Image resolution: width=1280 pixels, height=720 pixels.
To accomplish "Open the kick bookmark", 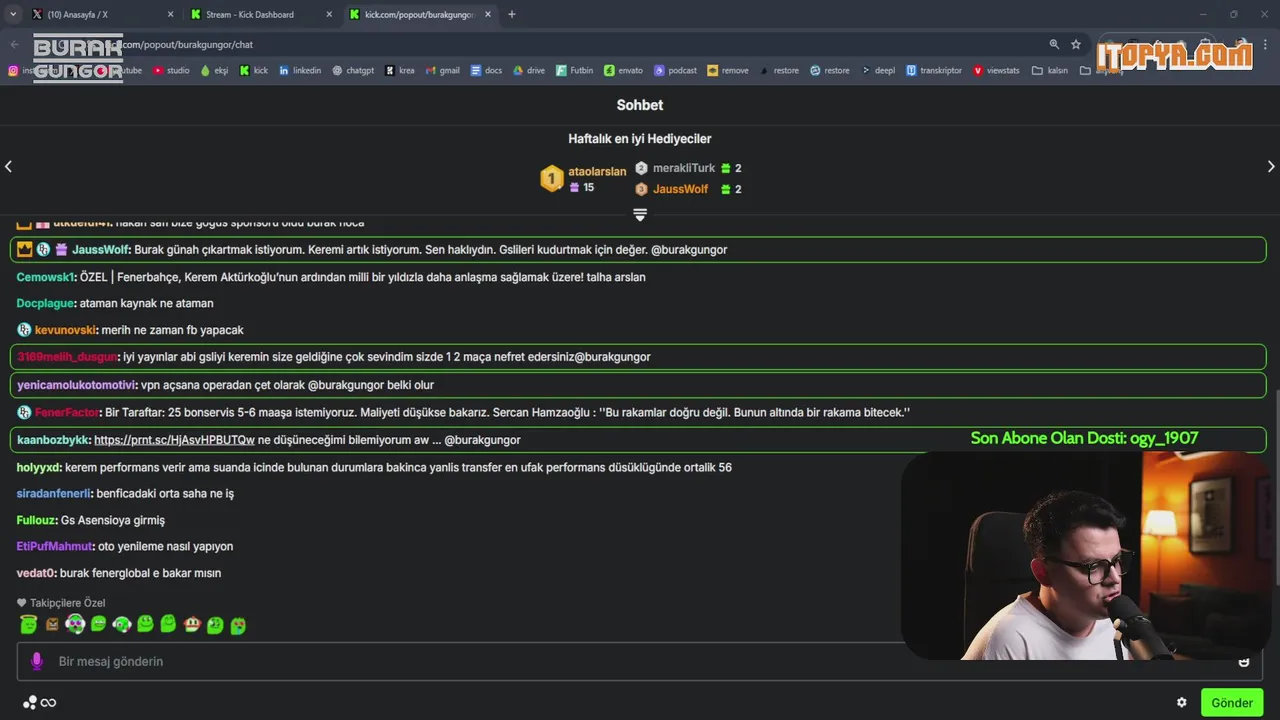I will (254, 71).
